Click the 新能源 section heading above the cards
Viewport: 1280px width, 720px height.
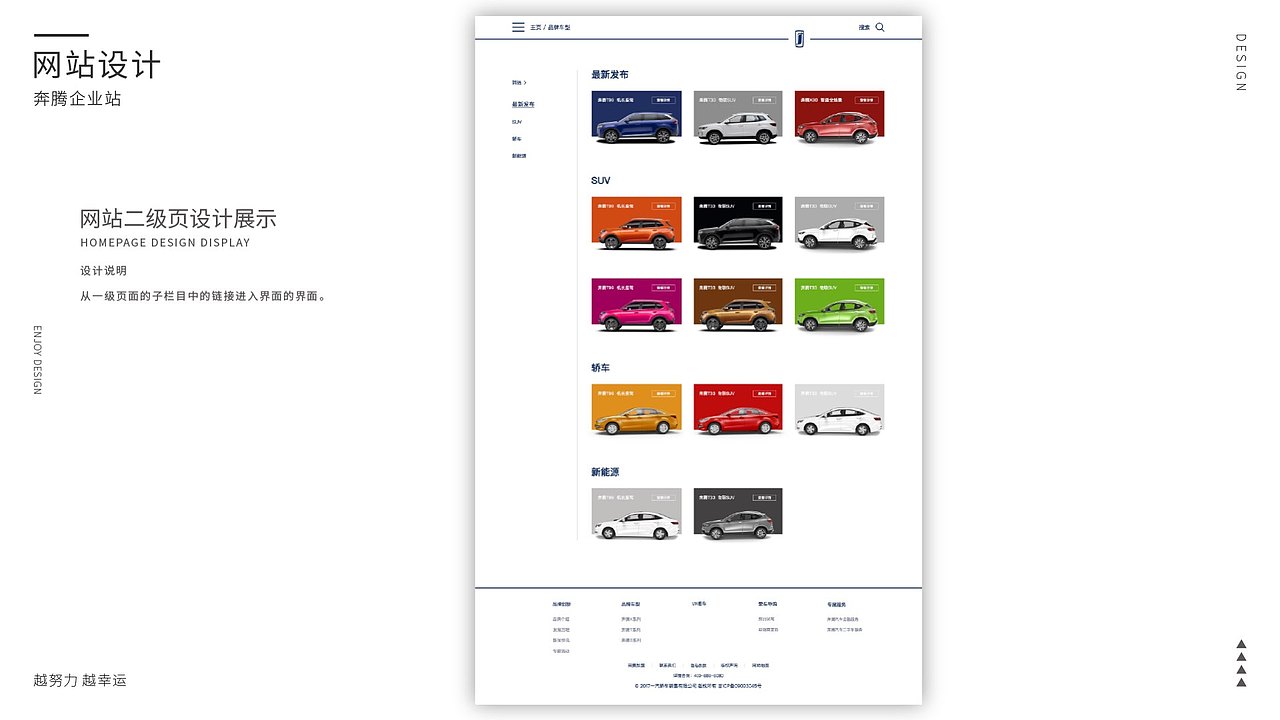[605, 472]
